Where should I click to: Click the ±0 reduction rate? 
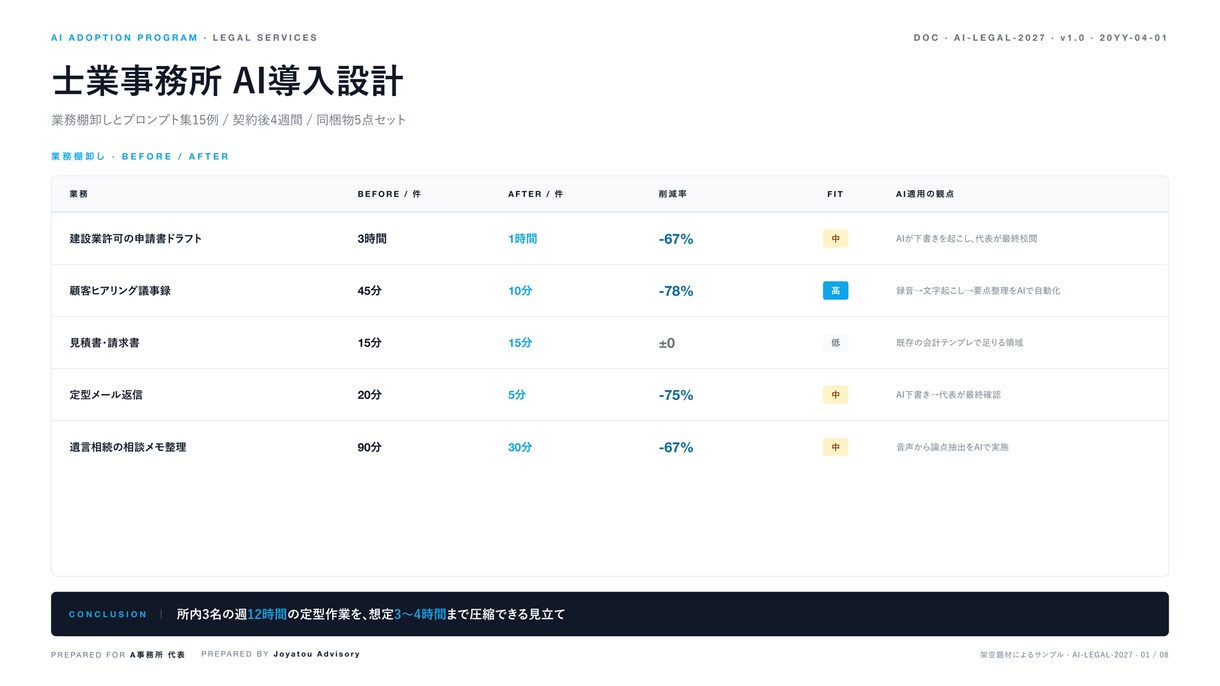666,343
